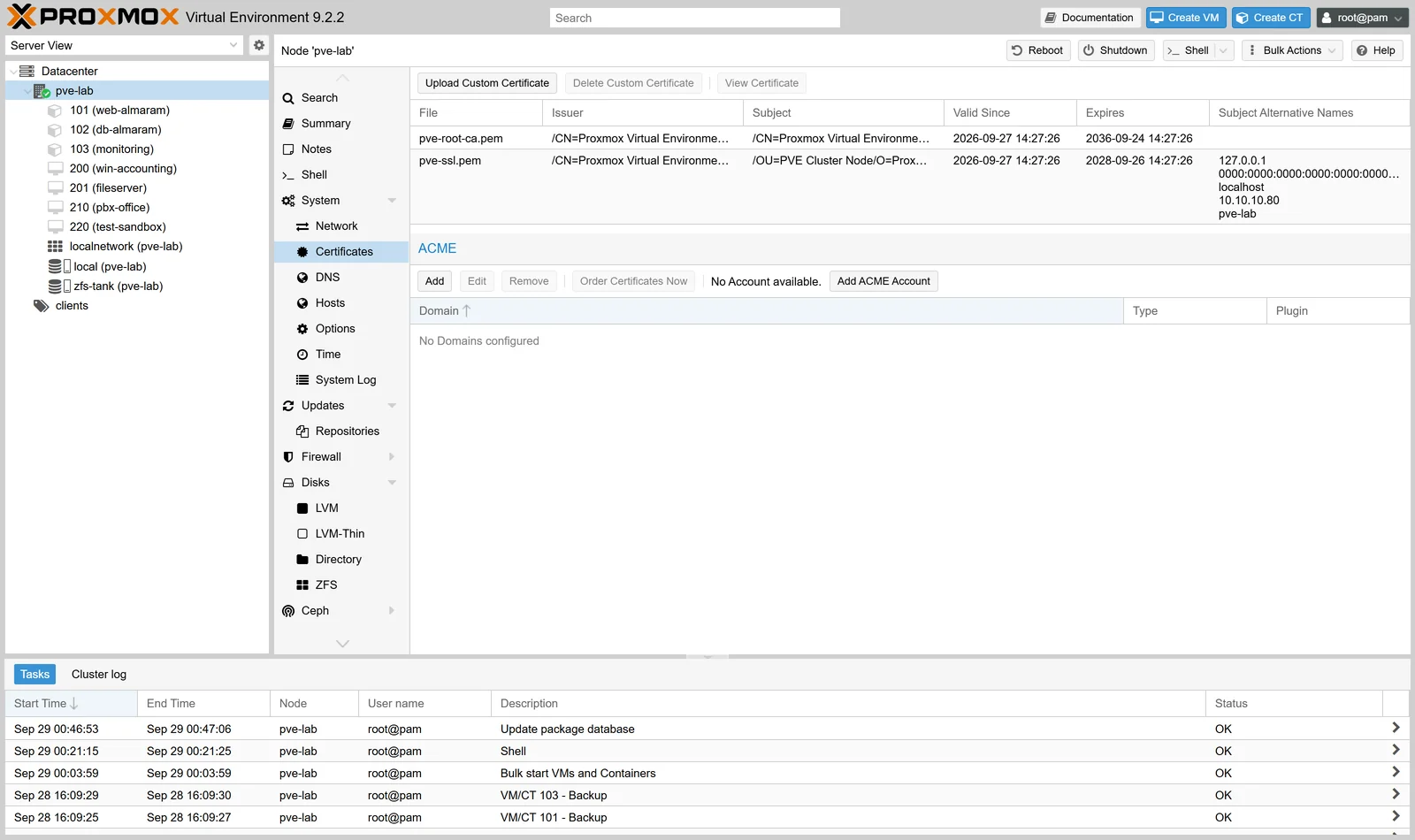
Task: Collapse the System section arrow
Action: coord(392,201)
